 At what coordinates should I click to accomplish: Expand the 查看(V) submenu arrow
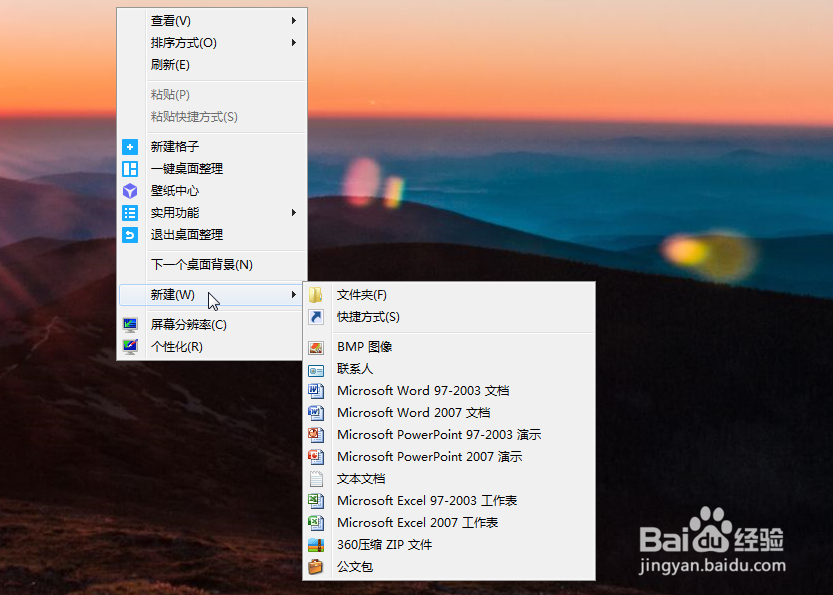293,21
